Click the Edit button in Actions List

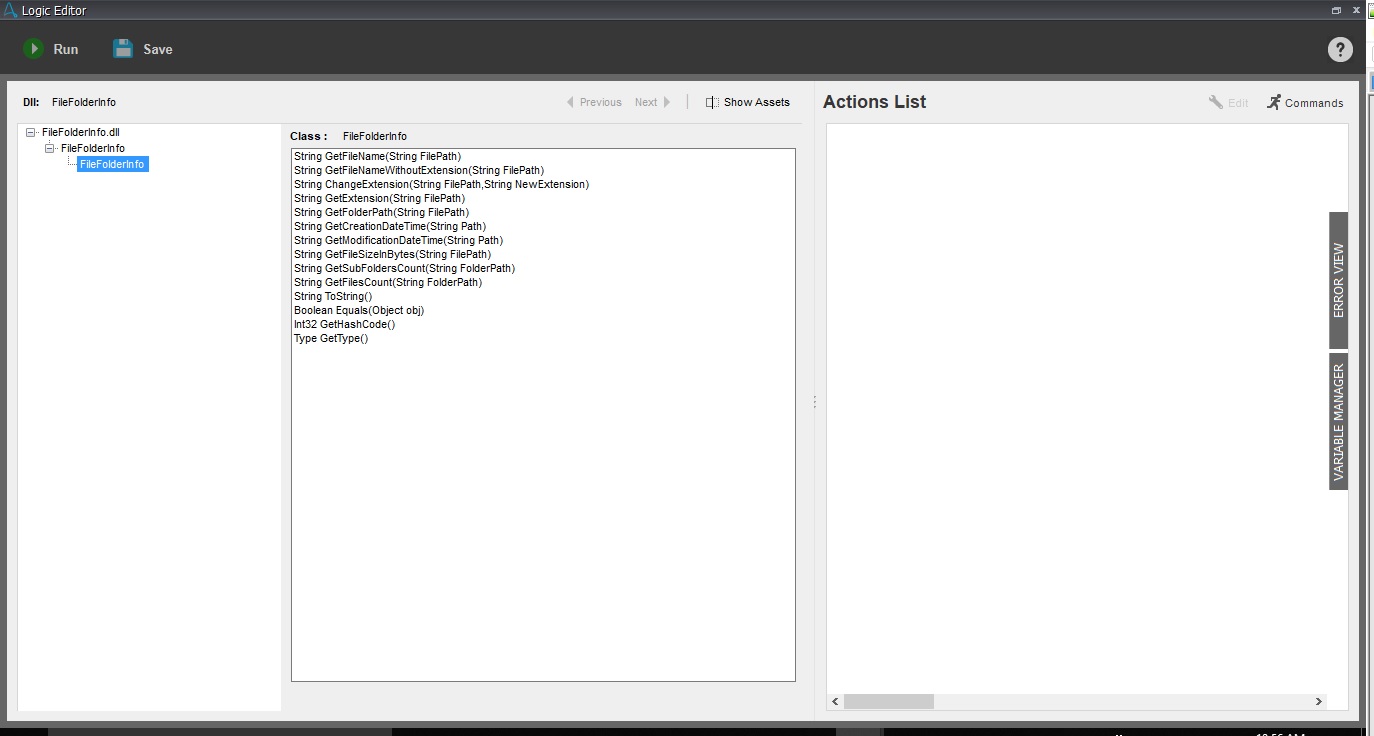[1229, 102]
